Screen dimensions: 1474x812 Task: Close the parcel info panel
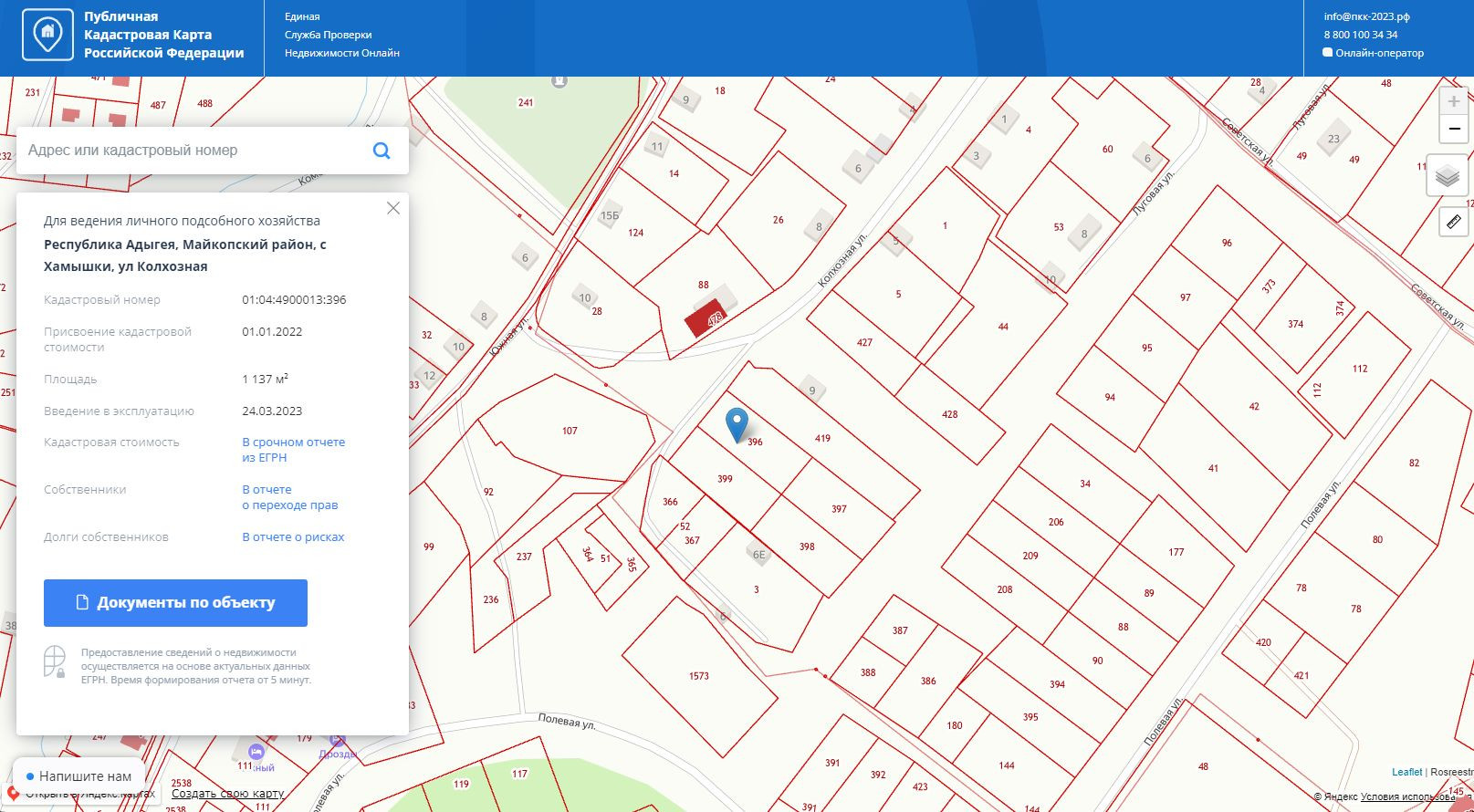click(x=393, y=208)
